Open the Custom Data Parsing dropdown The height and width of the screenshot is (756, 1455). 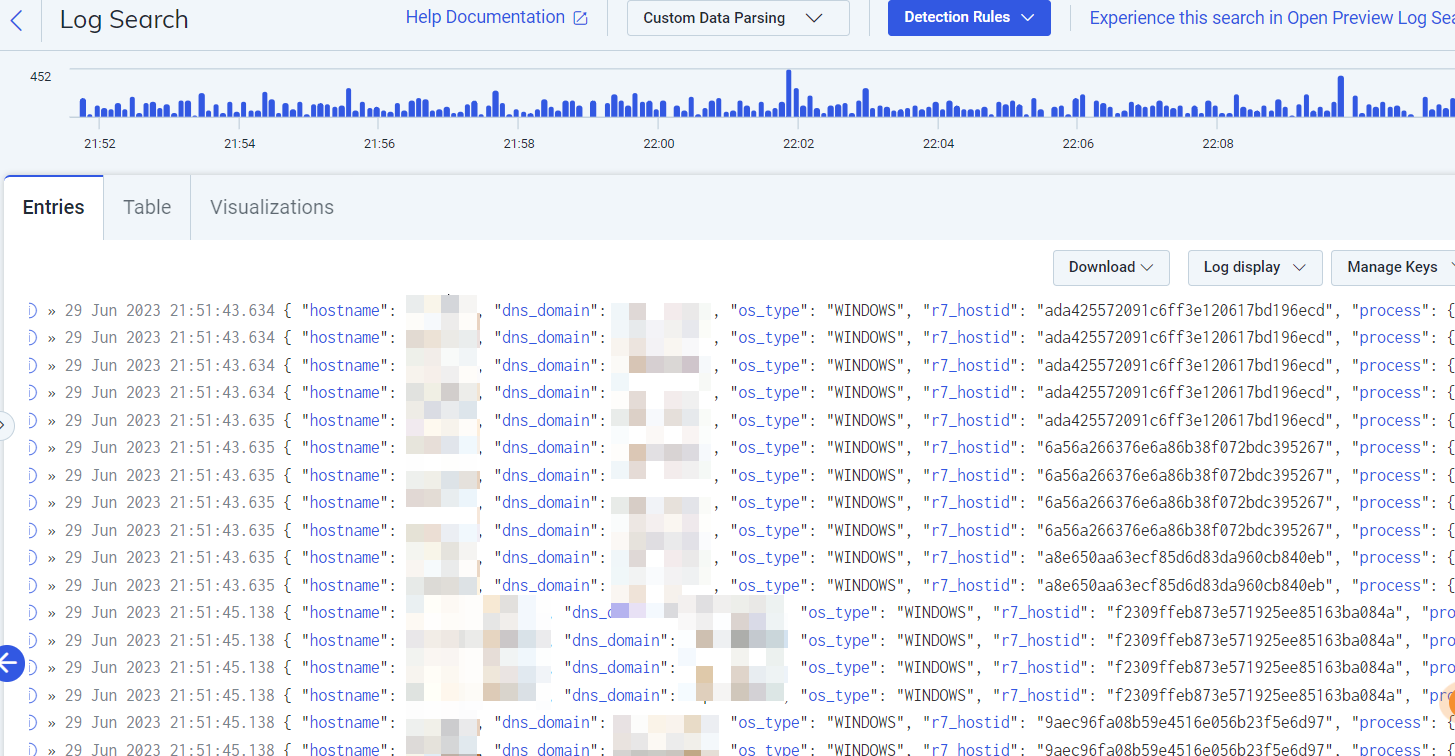coord(738,18)
